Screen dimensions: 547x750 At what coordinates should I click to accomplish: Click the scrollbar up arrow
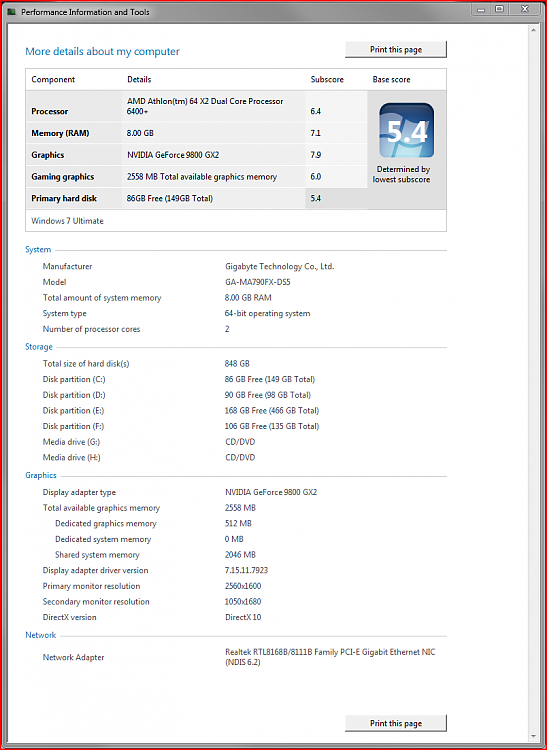tap(534, 30)
